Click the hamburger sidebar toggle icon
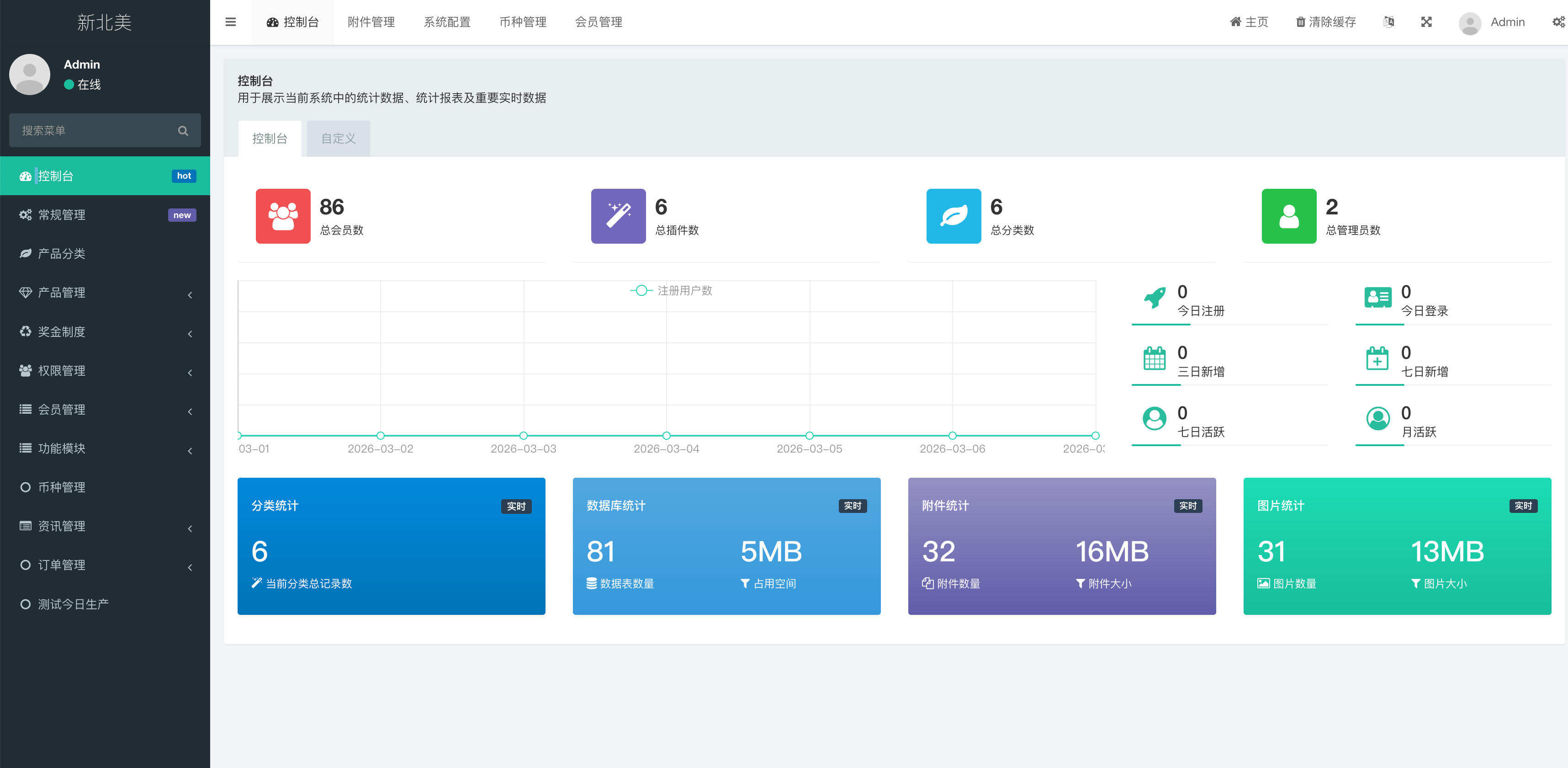Image resolution: width=1568 pixels, height=768 pixels. [230, 22]
